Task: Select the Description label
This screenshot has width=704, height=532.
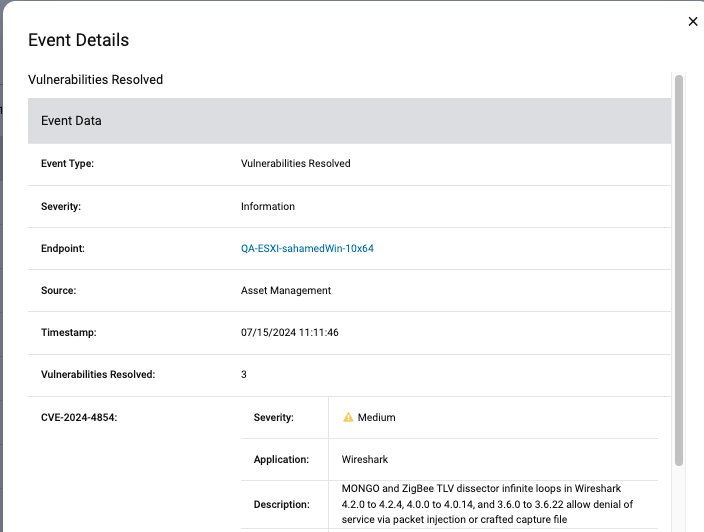Action: (282, 504)
